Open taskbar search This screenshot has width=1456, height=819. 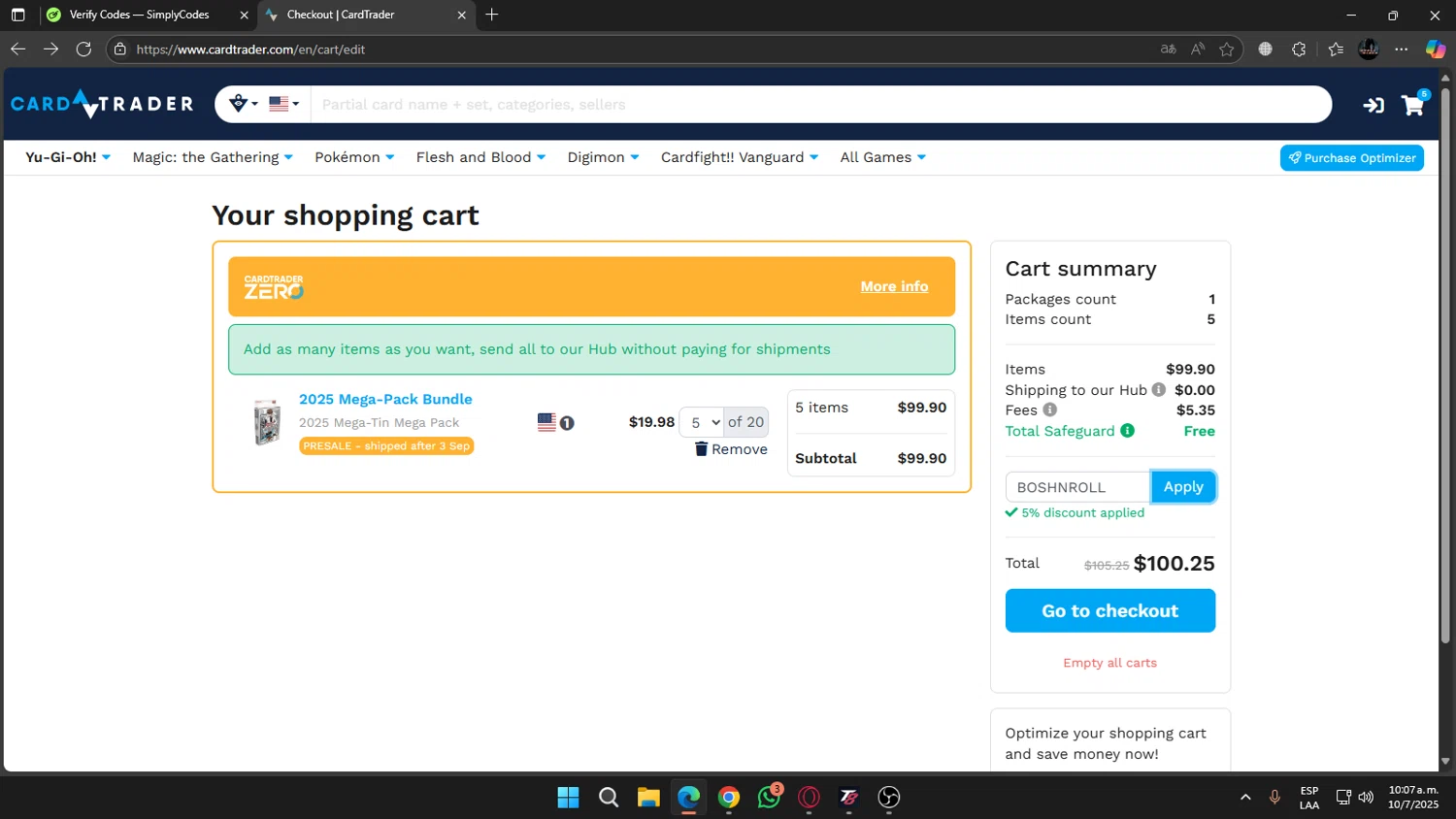pos(609,798)
